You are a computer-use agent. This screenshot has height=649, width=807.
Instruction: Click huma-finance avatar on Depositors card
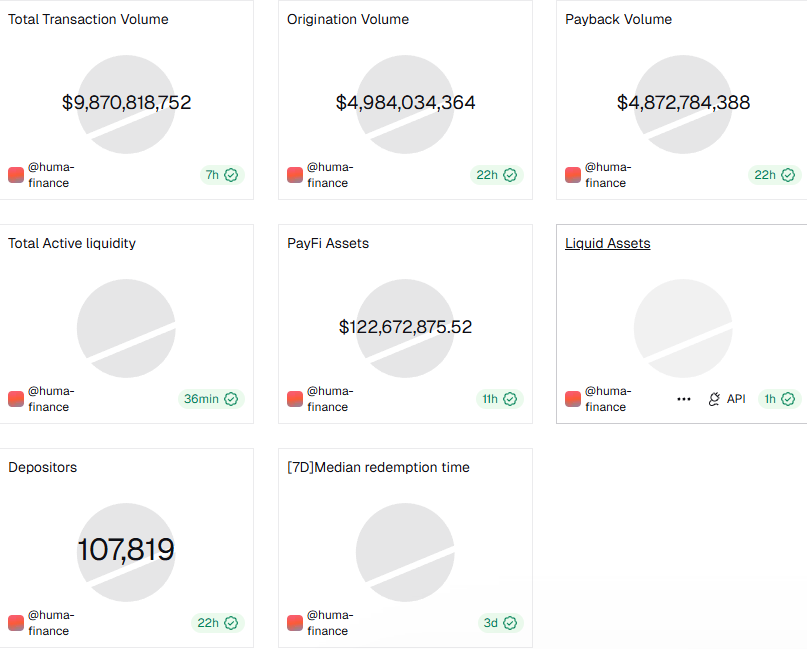point(16,623)
